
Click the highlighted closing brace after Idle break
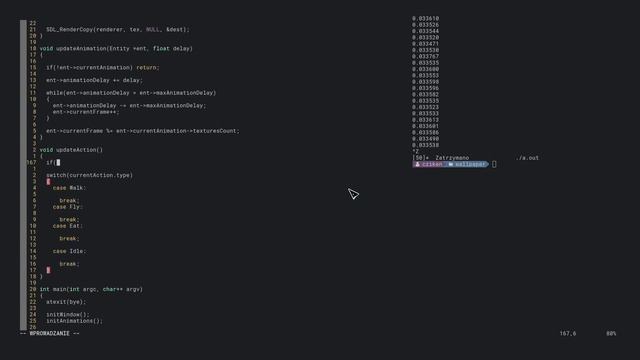click(48, 270)
